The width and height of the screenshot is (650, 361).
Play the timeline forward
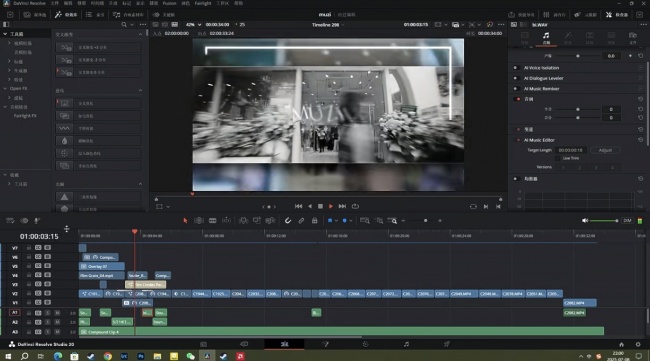pos(331,206)
